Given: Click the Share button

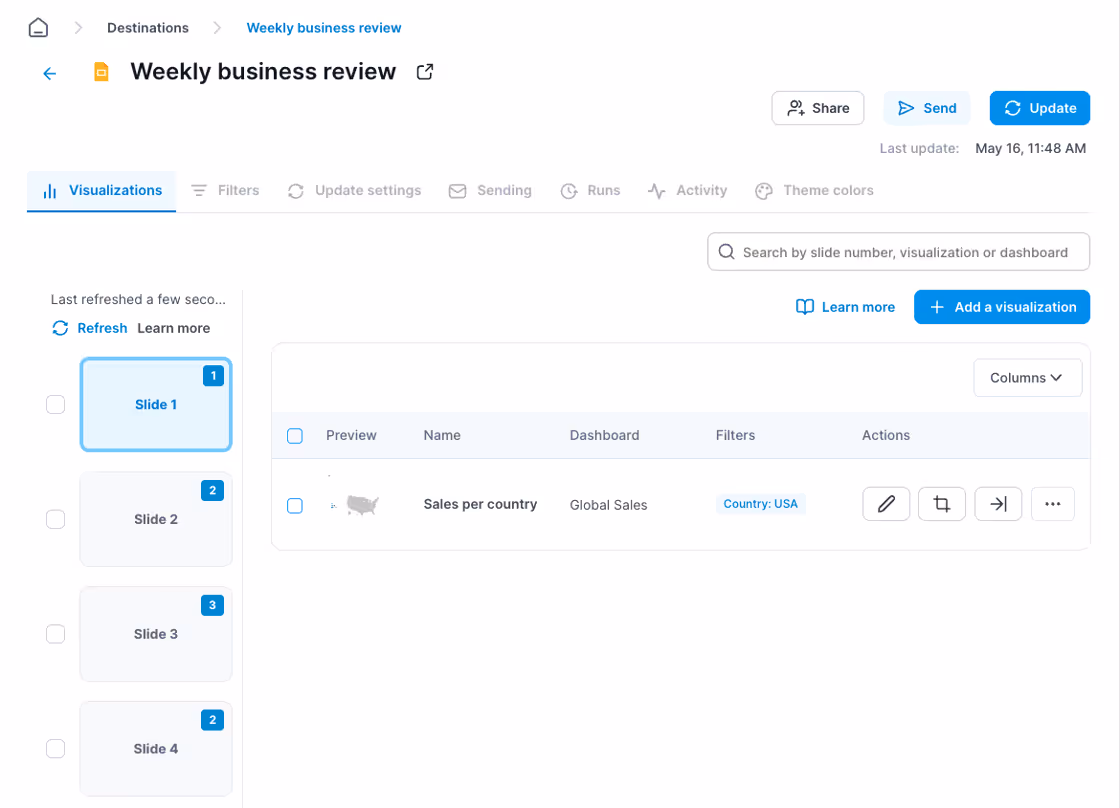Looking at the screenshot, I should click(x=818, y=108).
